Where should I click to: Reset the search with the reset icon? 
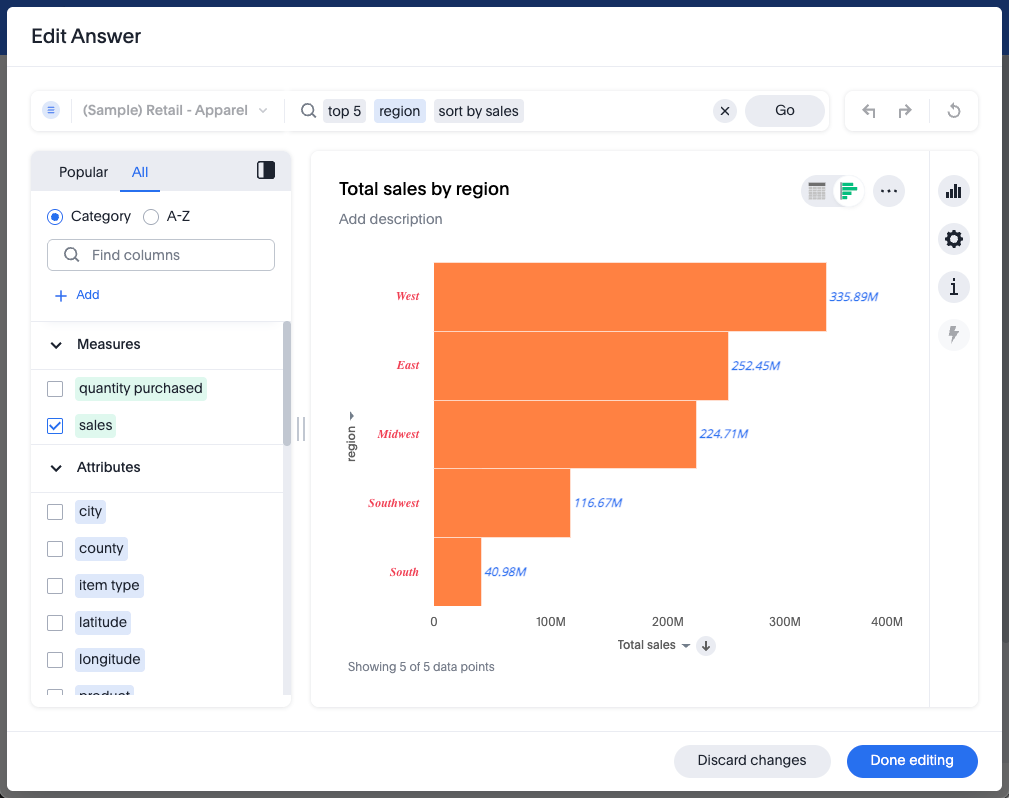(953, 111)
